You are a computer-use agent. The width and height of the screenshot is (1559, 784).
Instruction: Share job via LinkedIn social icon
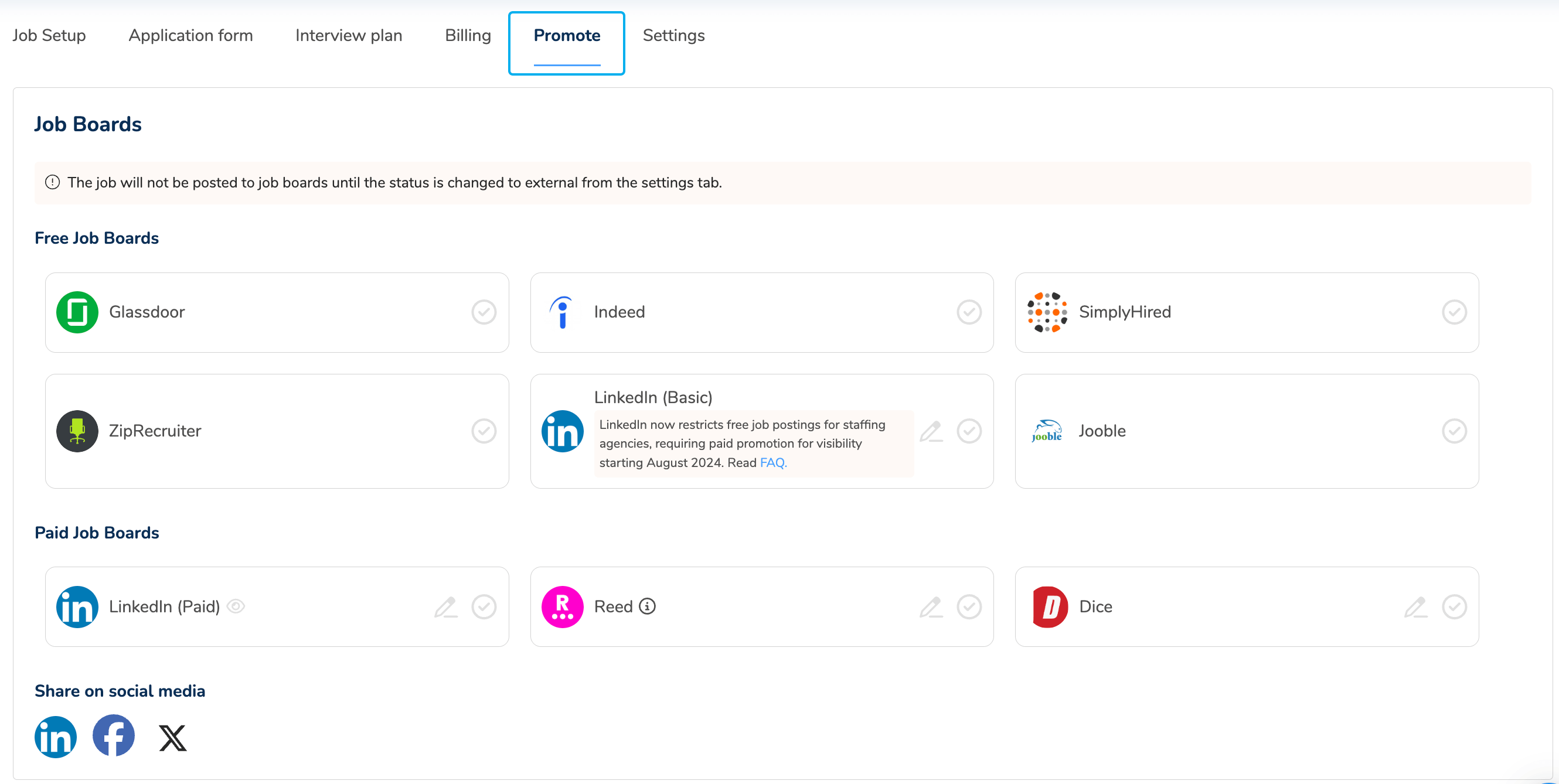click(56, 737)
